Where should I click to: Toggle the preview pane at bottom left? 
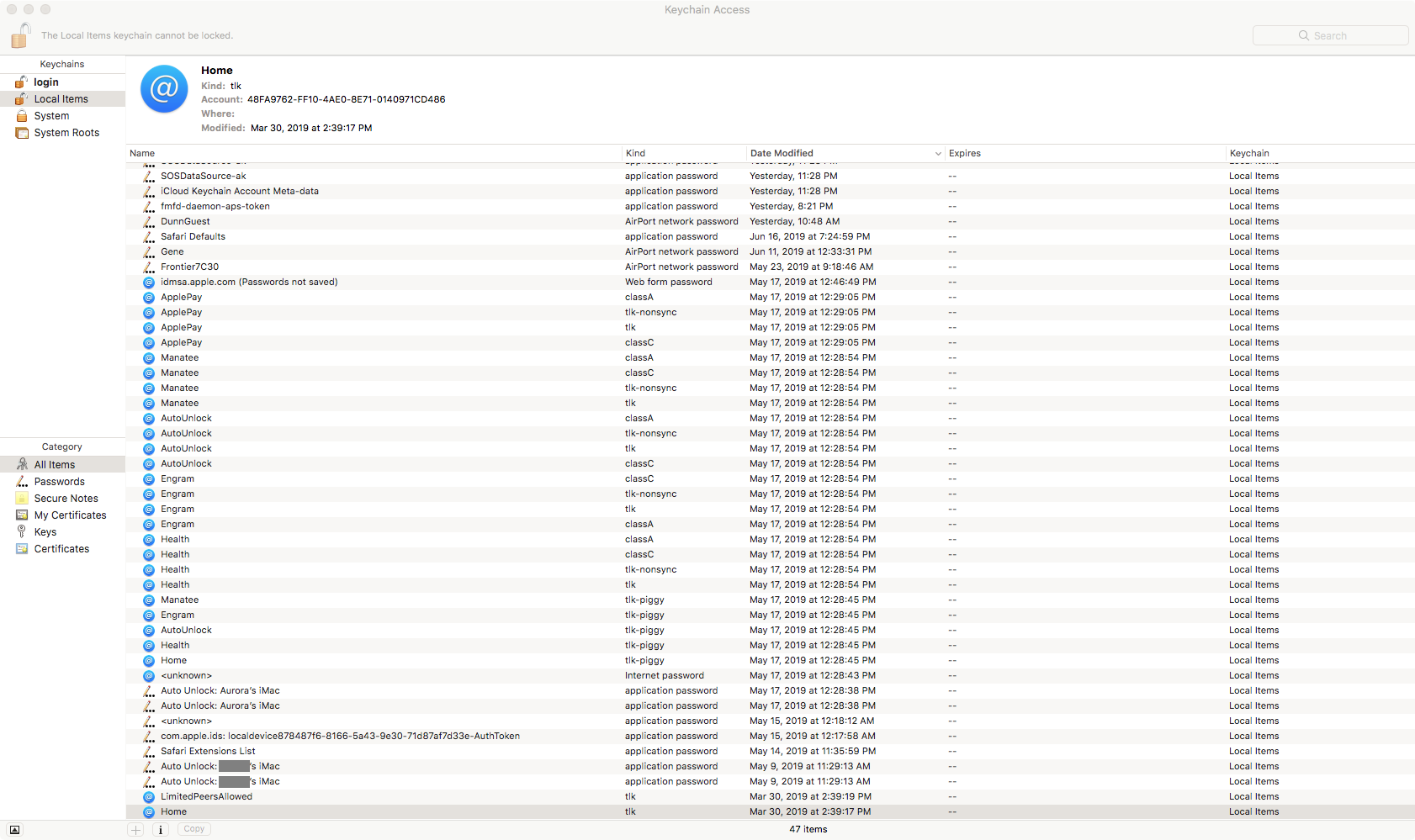click(13, 829)
